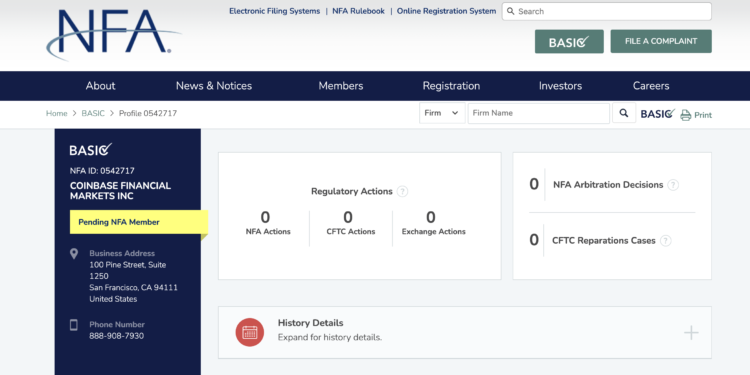Viewport: 750px width, 375px height.
Task: Click the CFTC Reparations Cases label
Action: pos(604,241)
